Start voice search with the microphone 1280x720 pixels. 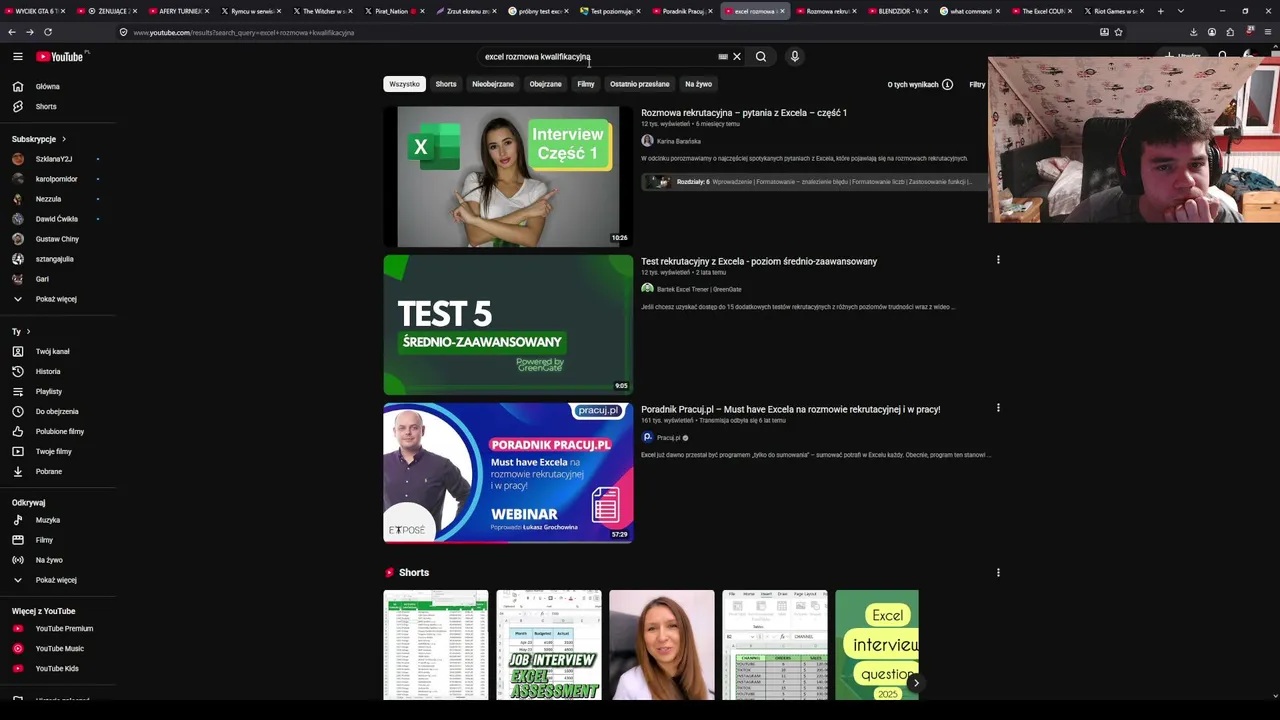pyautogui.click(x=795, y=57)
